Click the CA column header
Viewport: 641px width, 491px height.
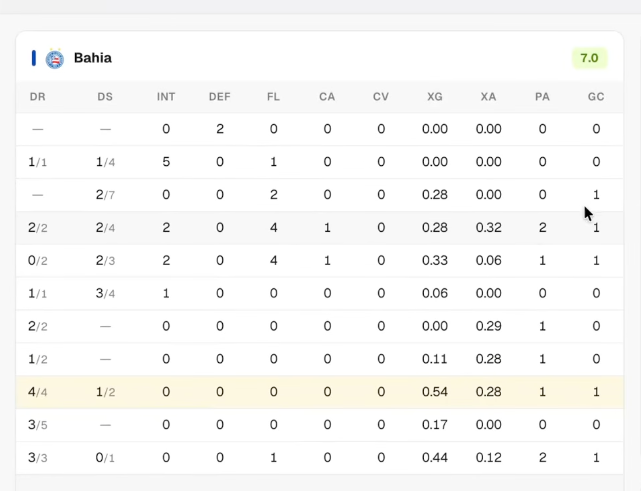327,97
